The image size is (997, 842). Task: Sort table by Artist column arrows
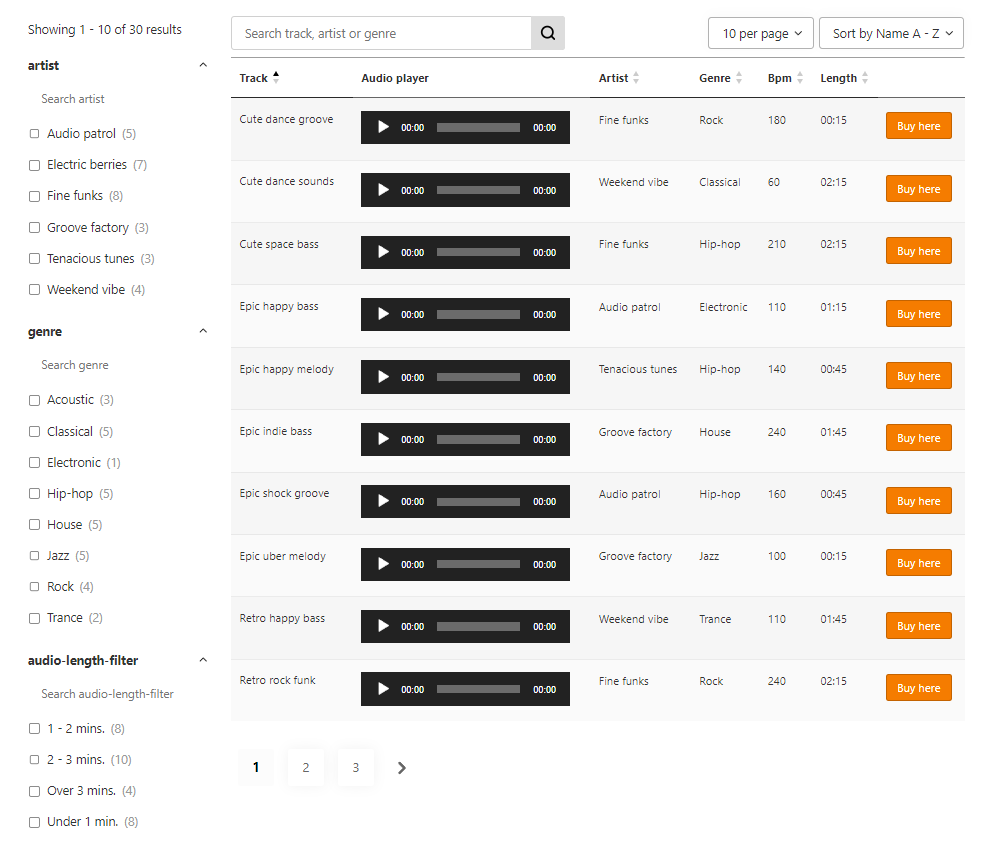pos(636,78)
